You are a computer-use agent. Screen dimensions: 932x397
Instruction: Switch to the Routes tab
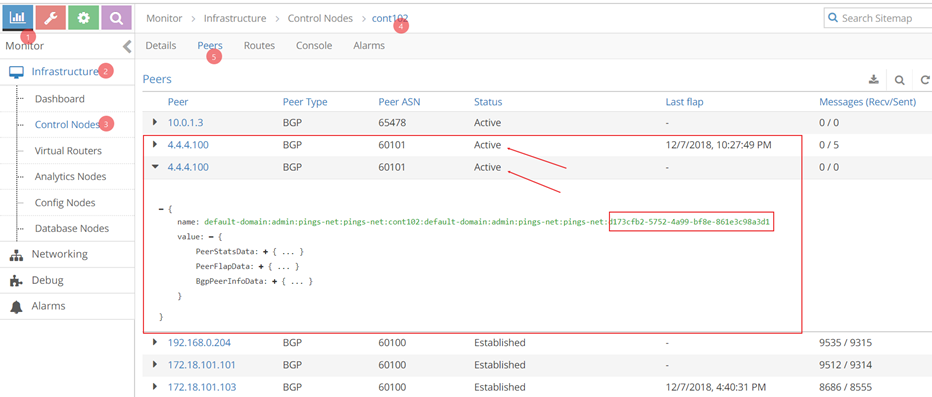coord(259,45)
